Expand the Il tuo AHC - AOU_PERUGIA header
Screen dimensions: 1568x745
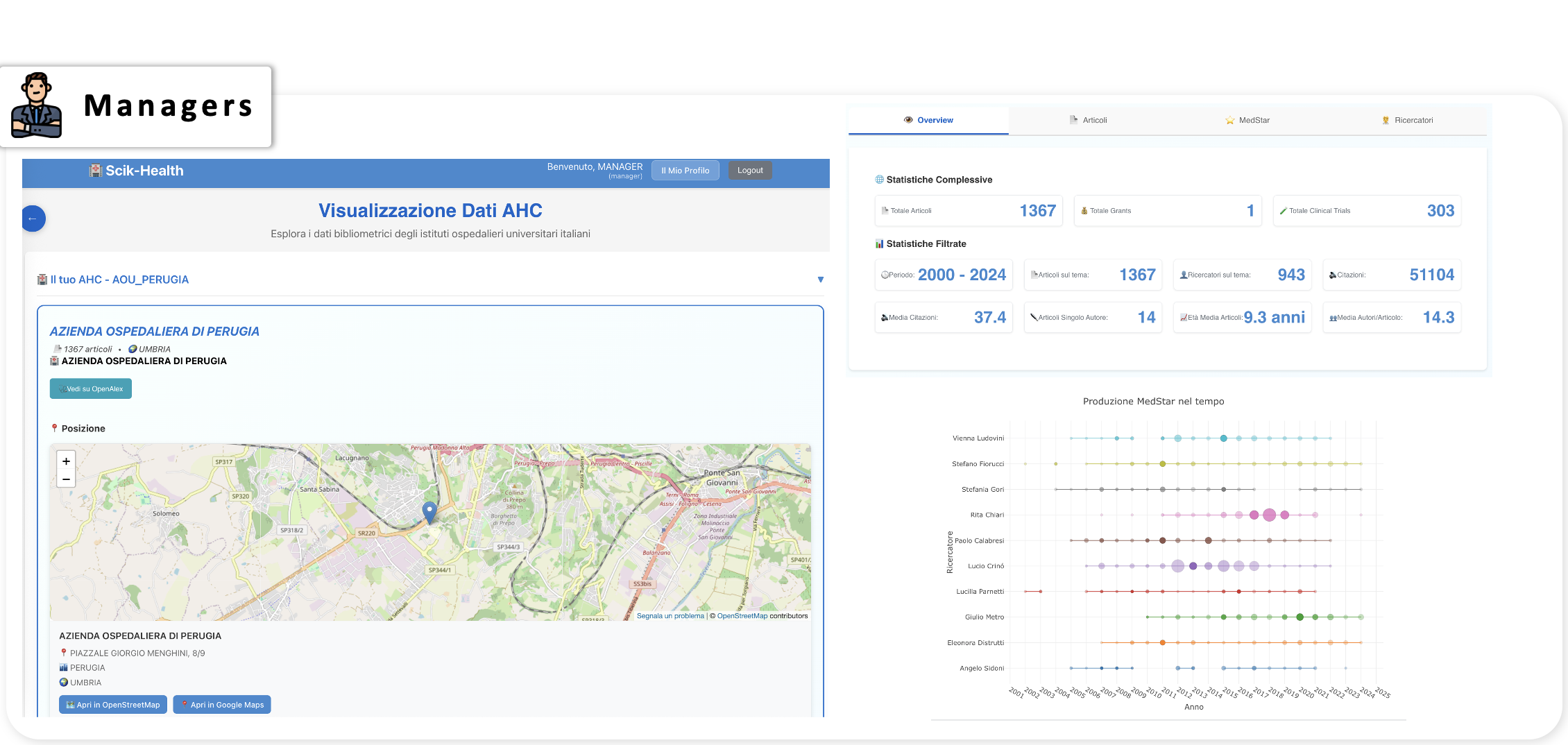119,280
